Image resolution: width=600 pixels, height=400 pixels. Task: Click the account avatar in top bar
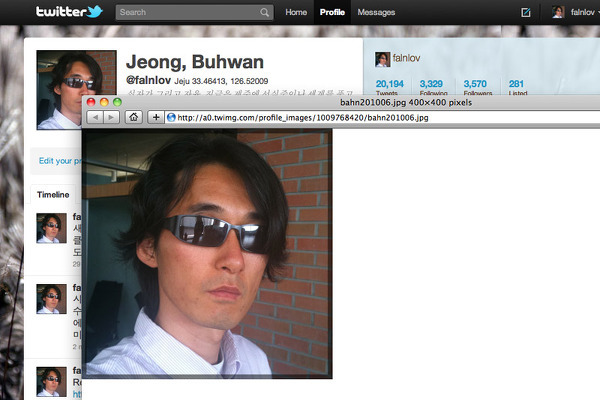558,12
